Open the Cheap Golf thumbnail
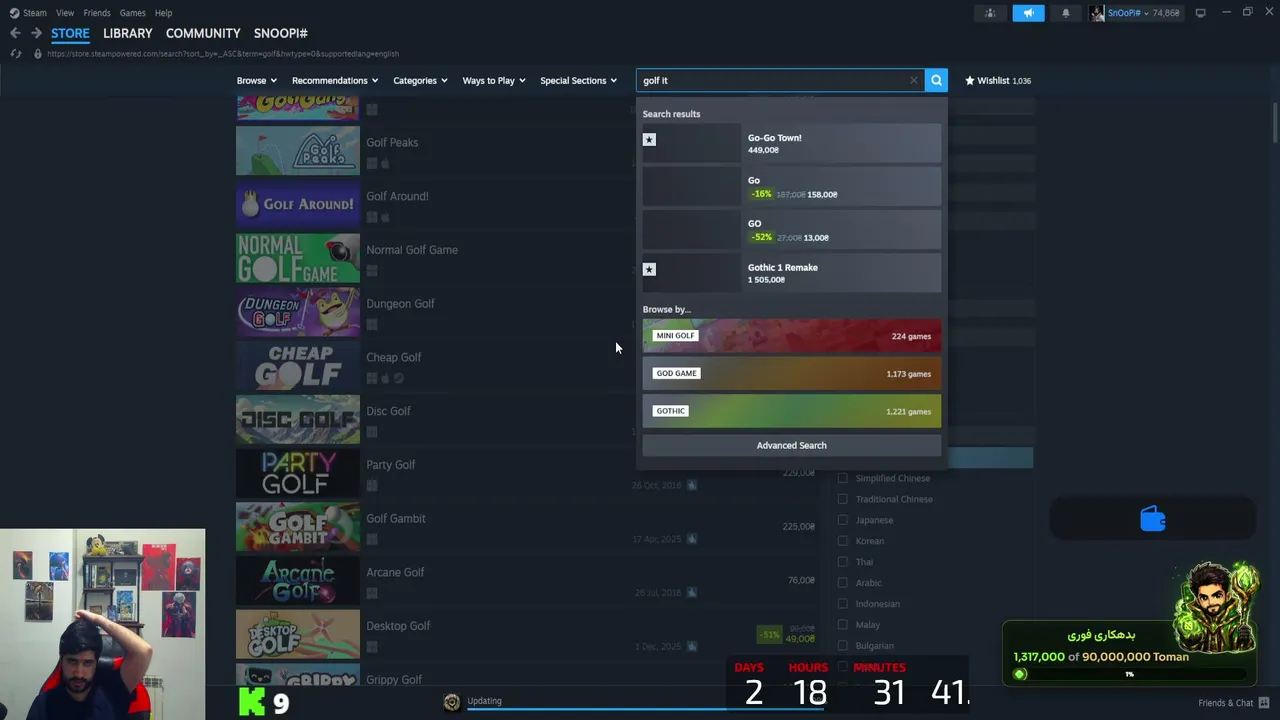This screenshot has height=720, width=1280. 298,366
